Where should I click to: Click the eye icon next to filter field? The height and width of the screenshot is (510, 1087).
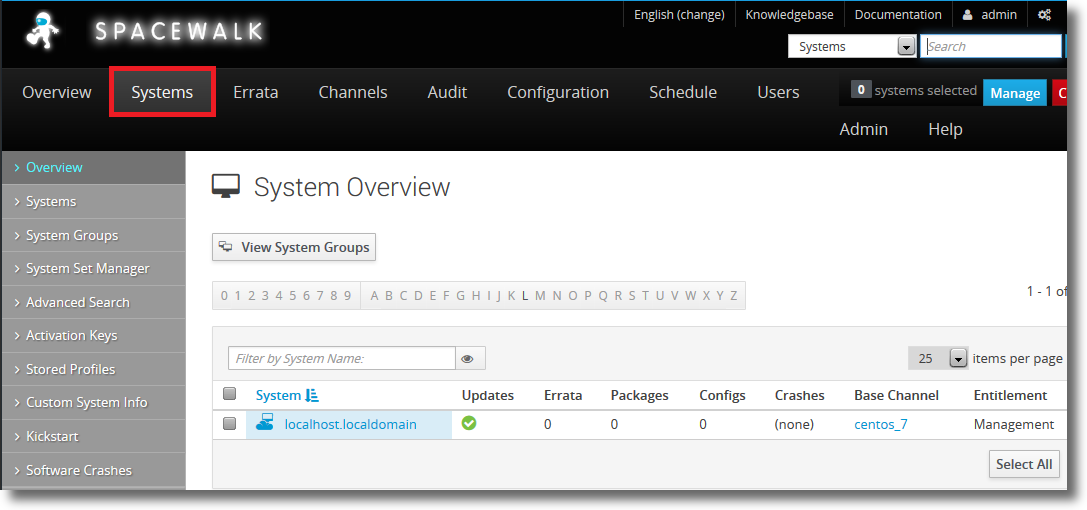(x=468, y=358)
